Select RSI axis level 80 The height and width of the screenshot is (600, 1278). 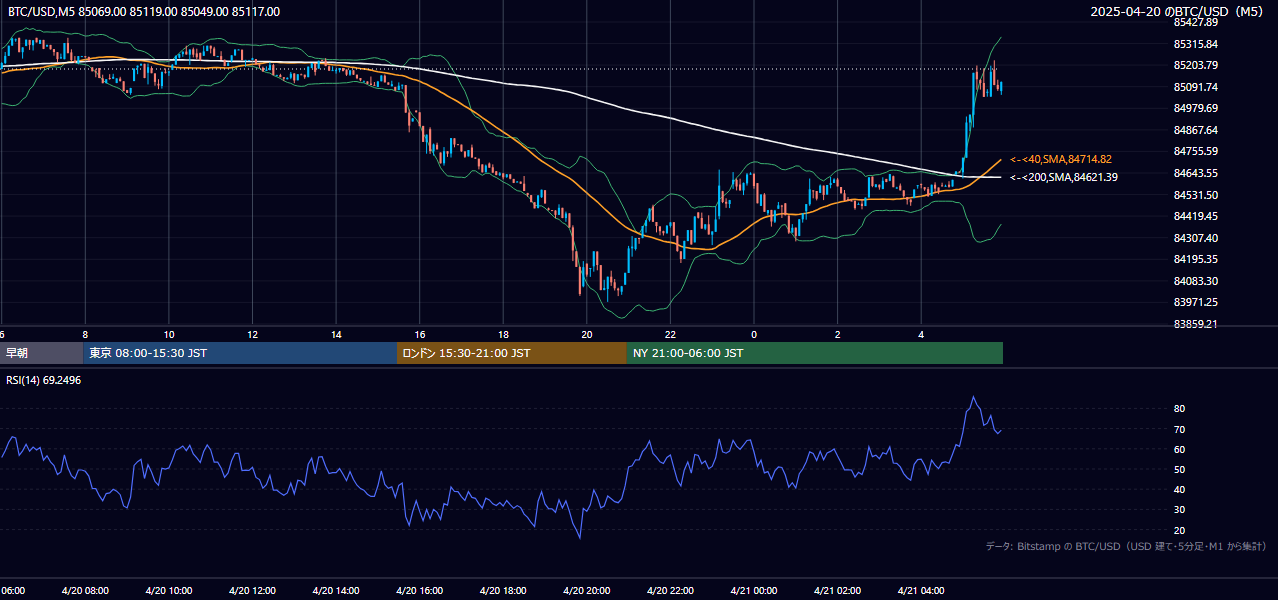1180,409
